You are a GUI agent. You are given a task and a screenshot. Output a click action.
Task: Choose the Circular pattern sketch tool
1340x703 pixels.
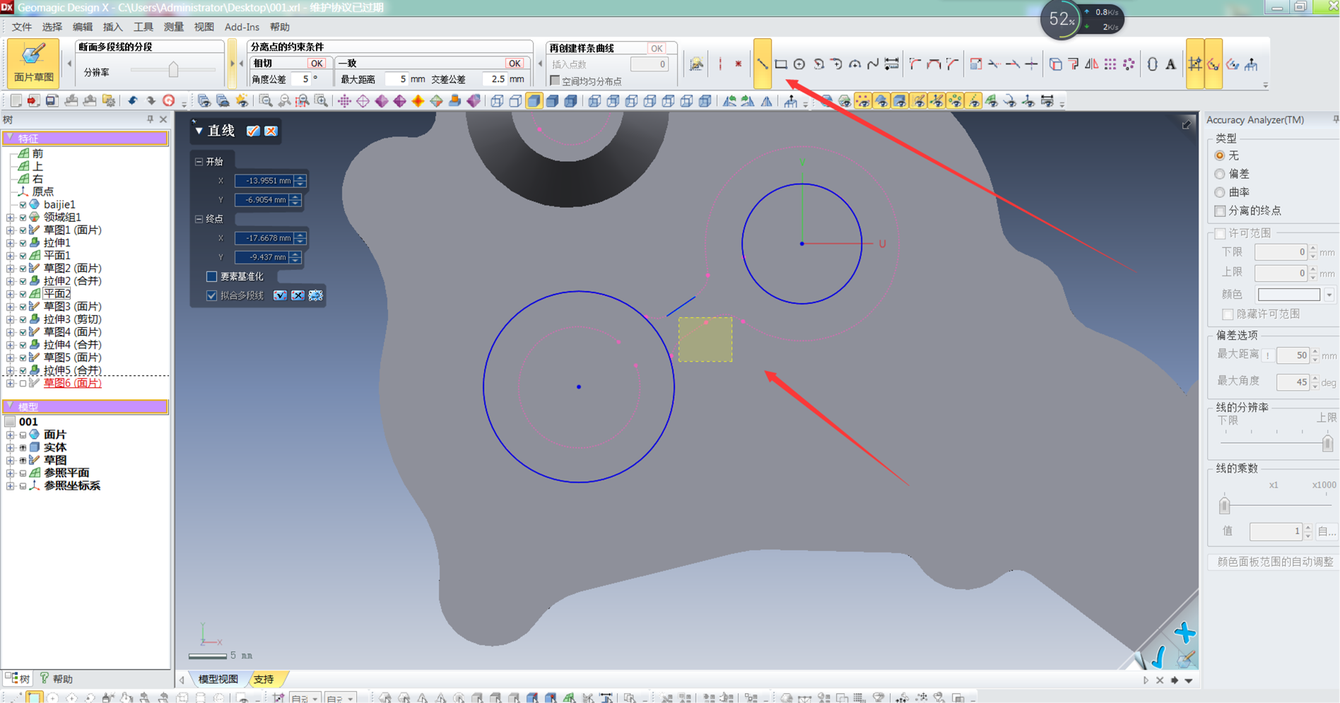(x=1129, y=64)
